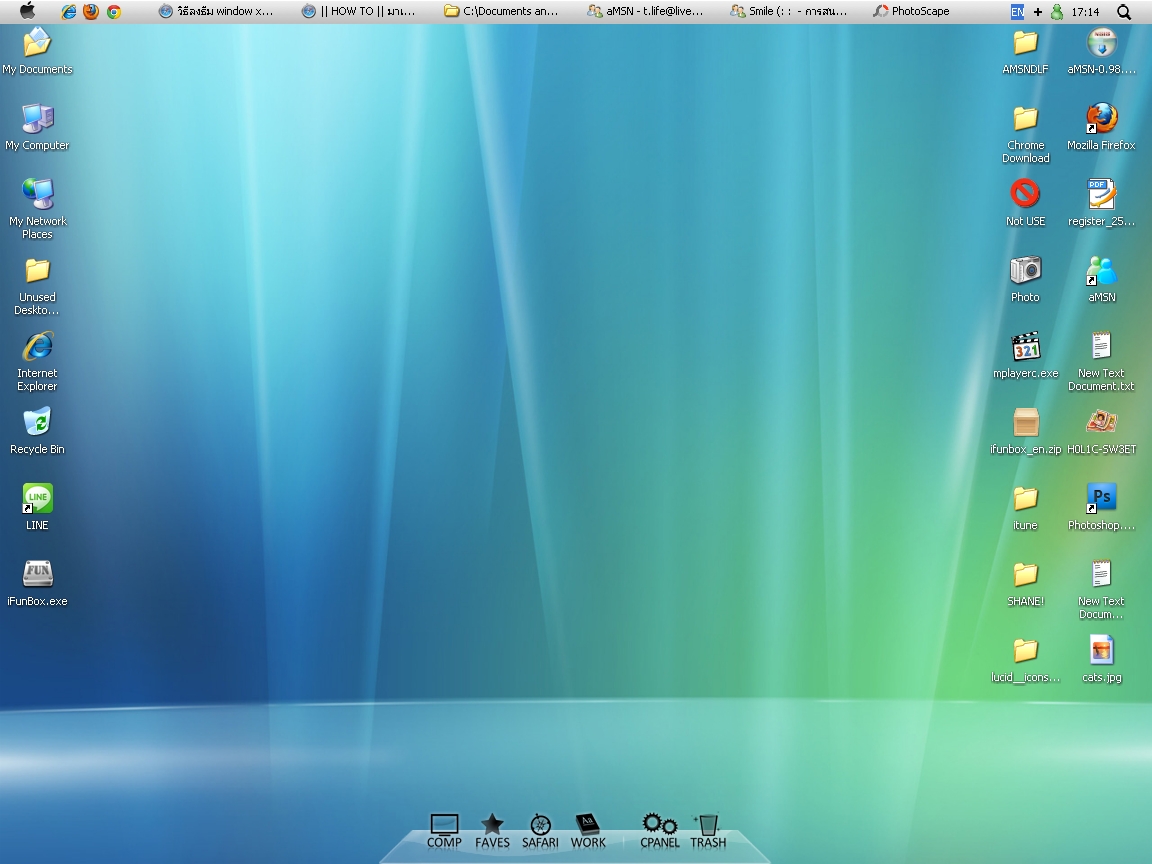The width and height of the screenshot is (1152, 864).
Task: Select New Text Document.txt file
Action: 1101,361
